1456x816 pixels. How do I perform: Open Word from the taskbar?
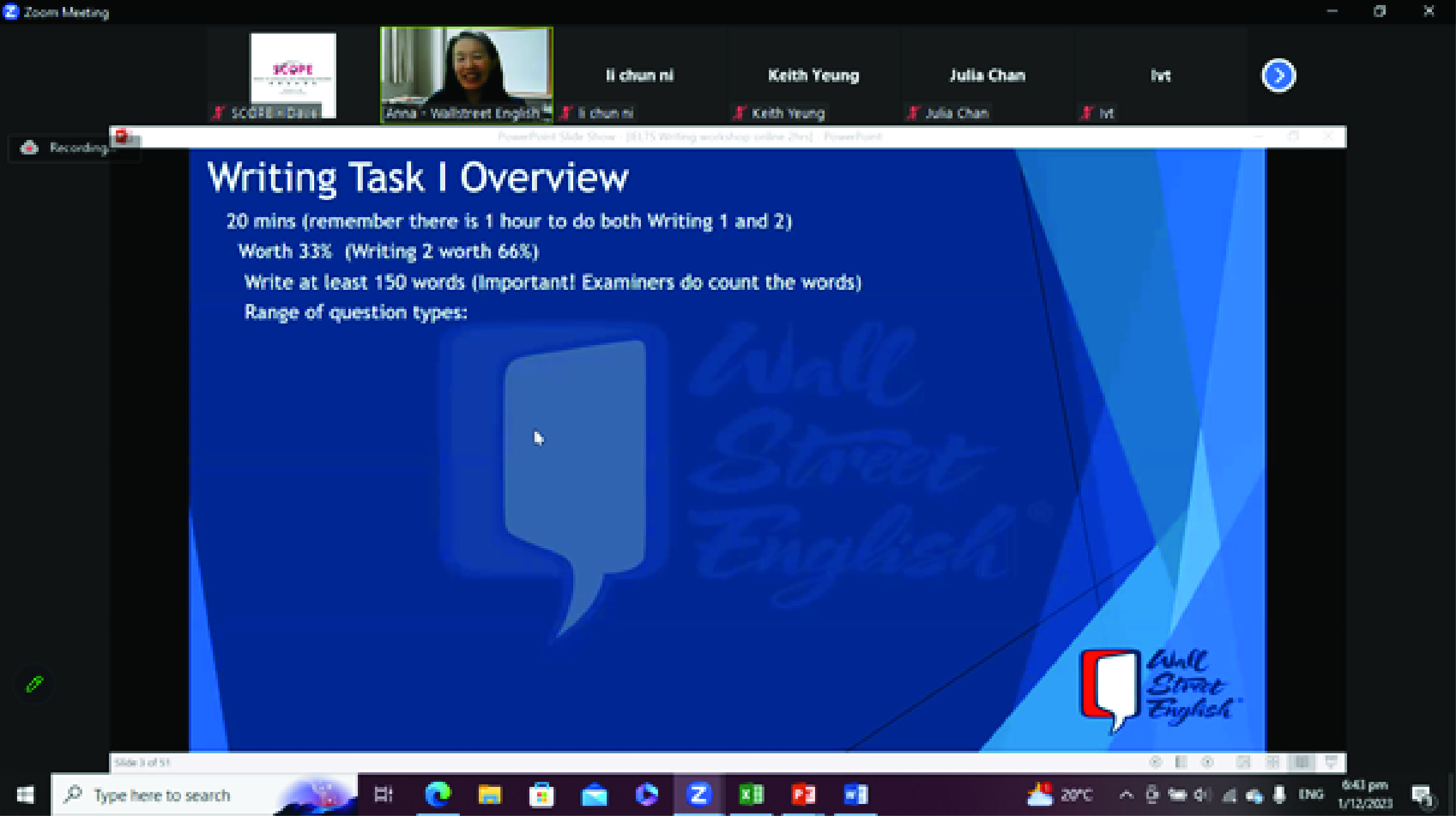pyautogui.click(x=856, y=794)
